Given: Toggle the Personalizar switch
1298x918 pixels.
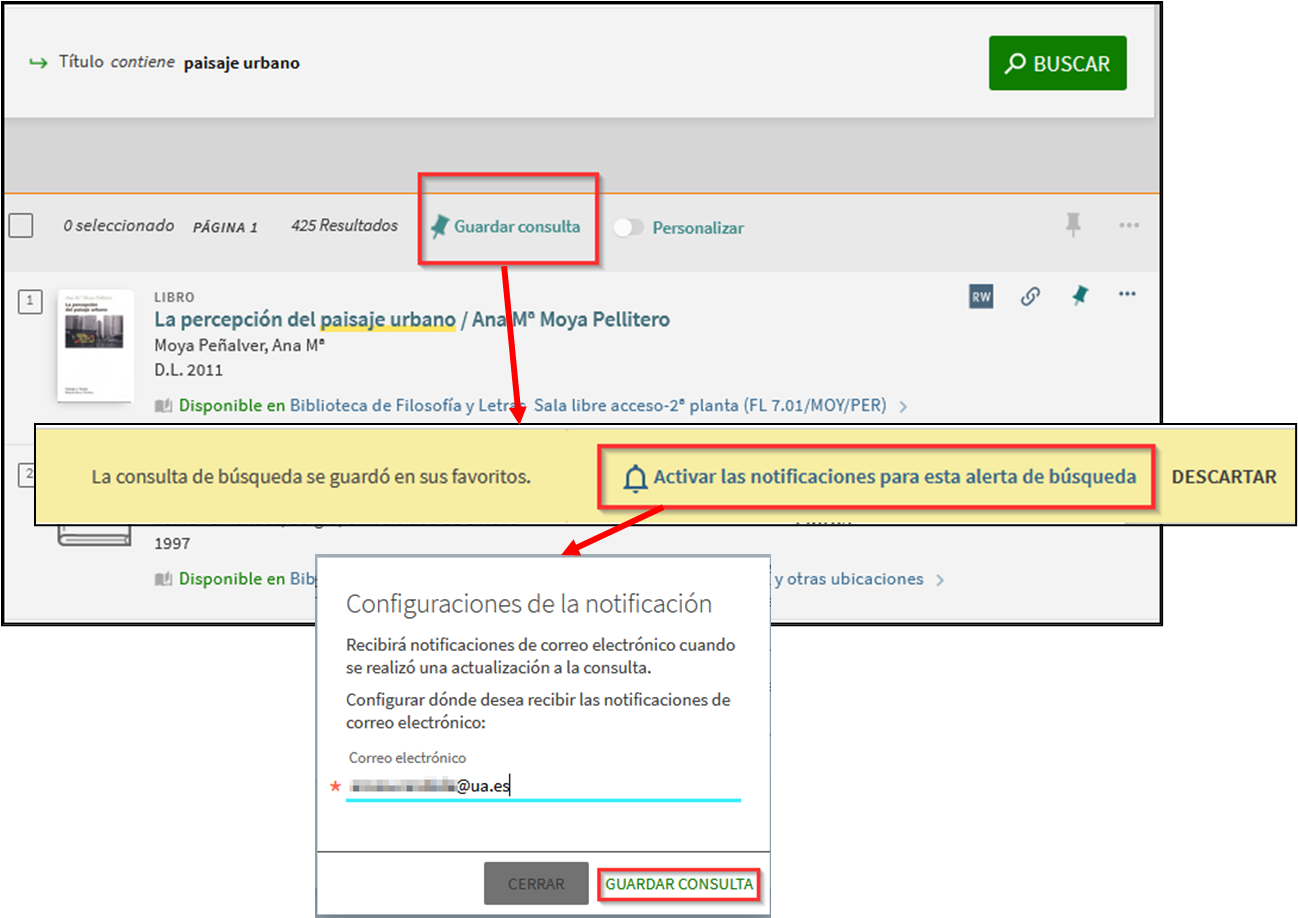Looking at the screenshot, I should tap(628, 228).
